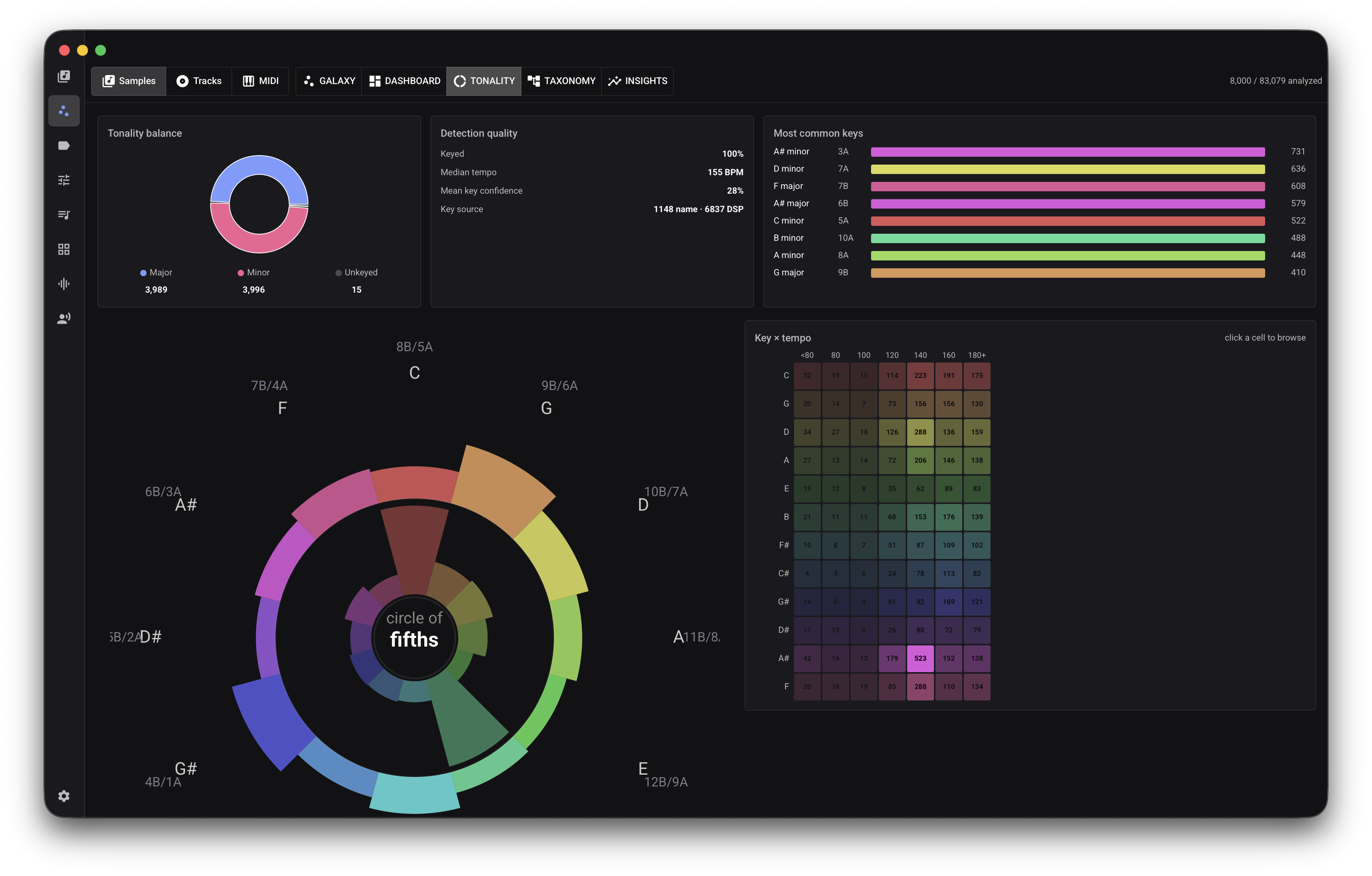
Task: Select the TONALITY view tab
Action: click(484, 81)
